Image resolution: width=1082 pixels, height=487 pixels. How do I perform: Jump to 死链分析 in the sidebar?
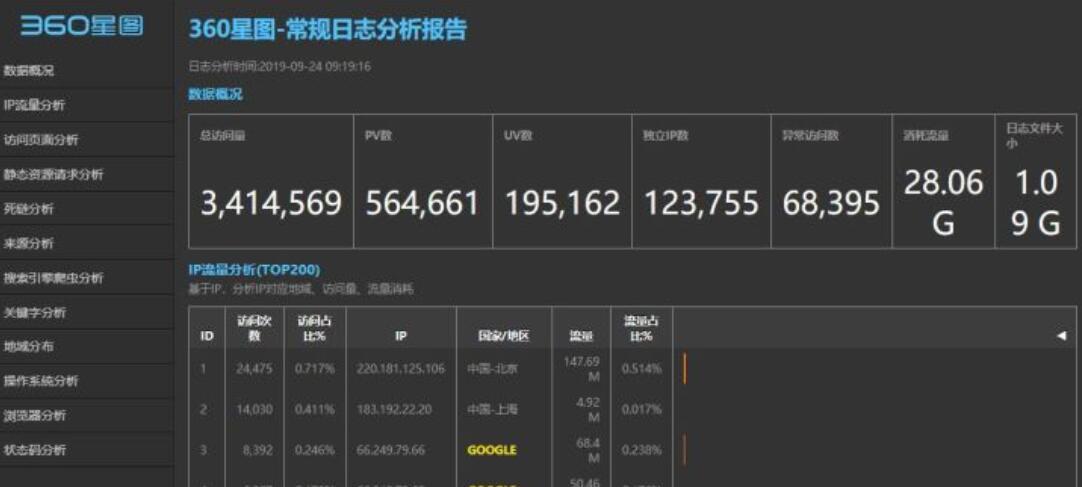[29, 209]
